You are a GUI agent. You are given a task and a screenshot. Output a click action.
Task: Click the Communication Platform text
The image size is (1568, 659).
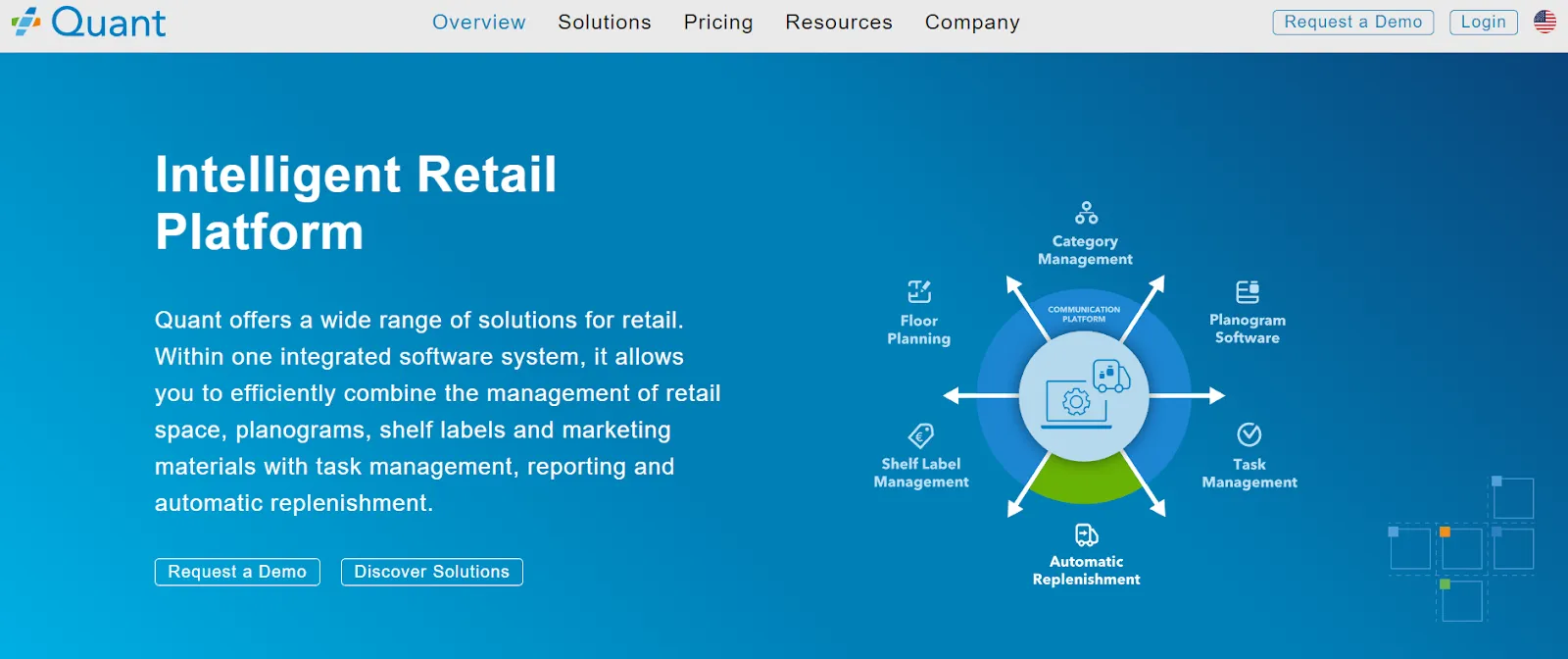click(x=1084, y=314)
